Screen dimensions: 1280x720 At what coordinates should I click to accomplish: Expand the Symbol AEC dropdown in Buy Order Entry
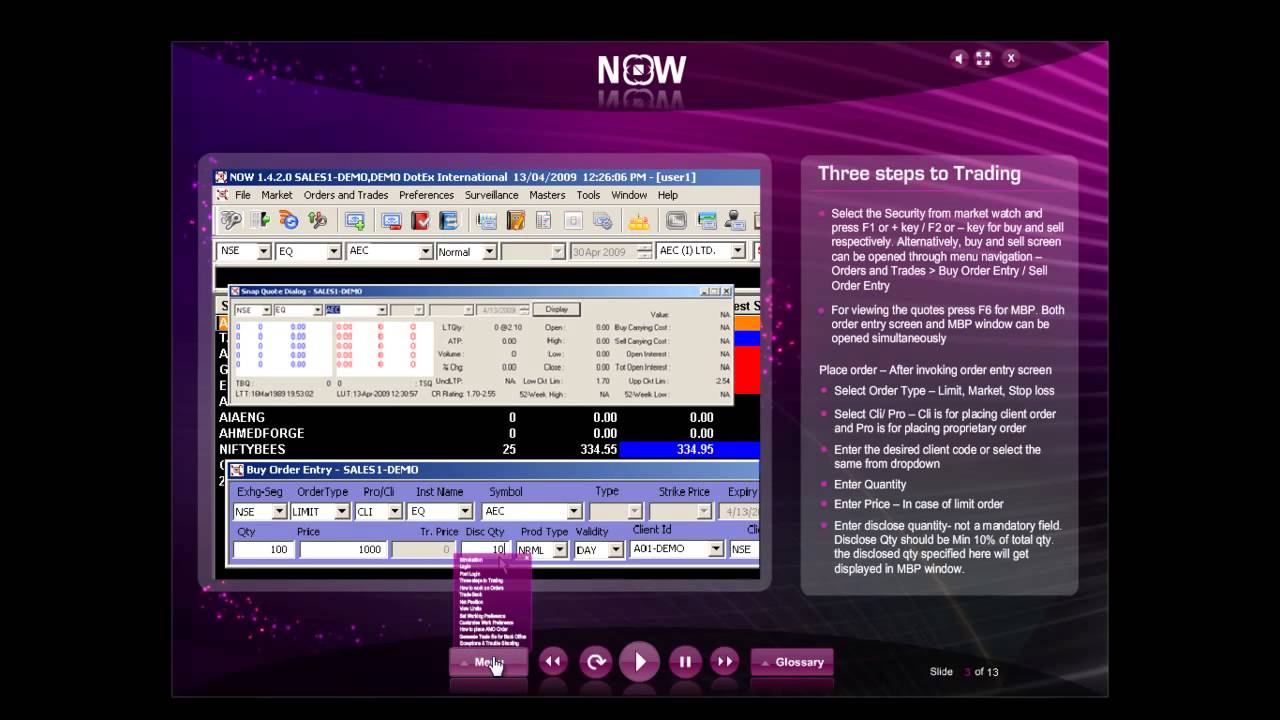(574, 511)
